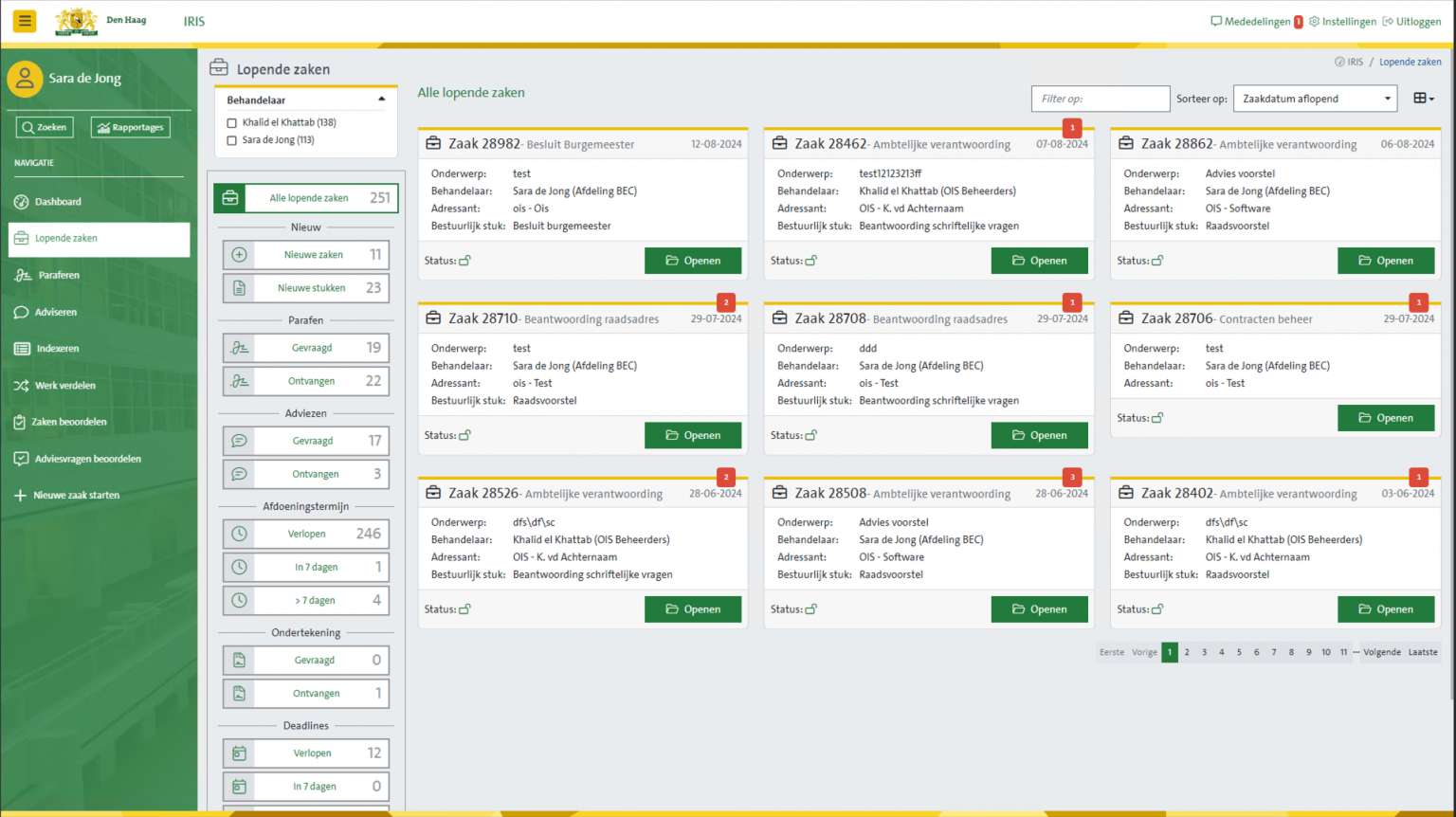Collapse the Behandelaar filter panel
The height and width of the screenshot is (817, 1456).
tap(382, 100)
